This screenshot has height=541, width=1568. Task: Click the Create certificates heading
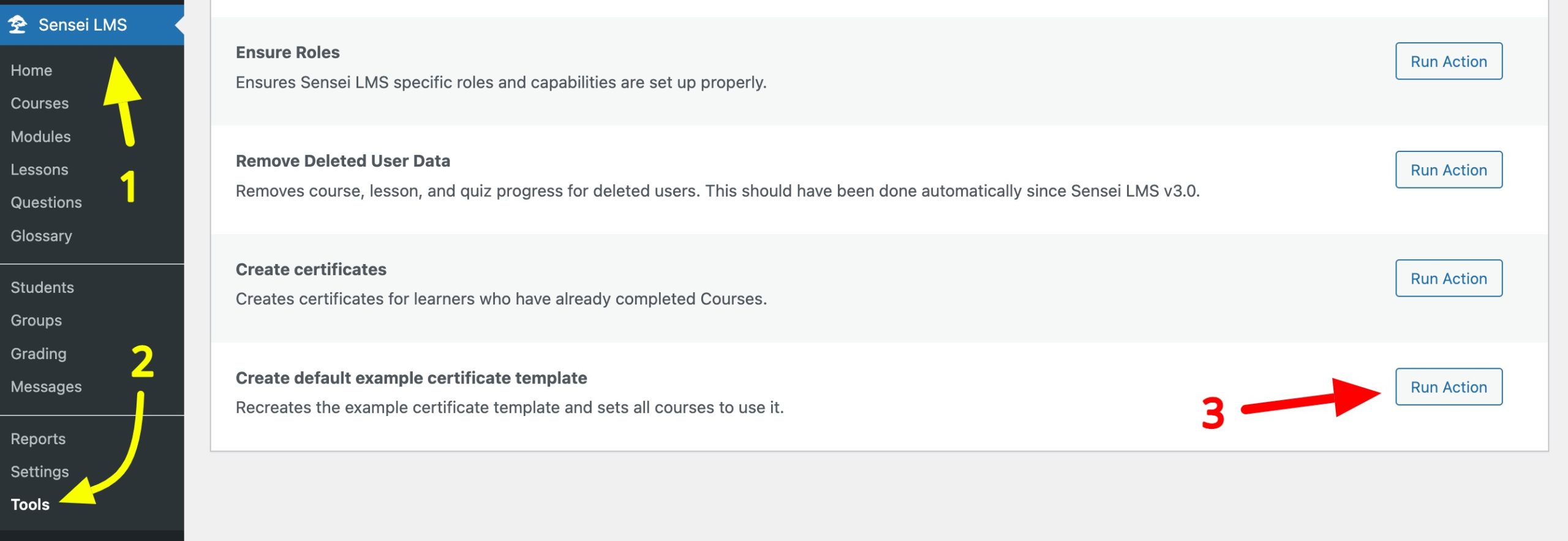pos(311,270)
